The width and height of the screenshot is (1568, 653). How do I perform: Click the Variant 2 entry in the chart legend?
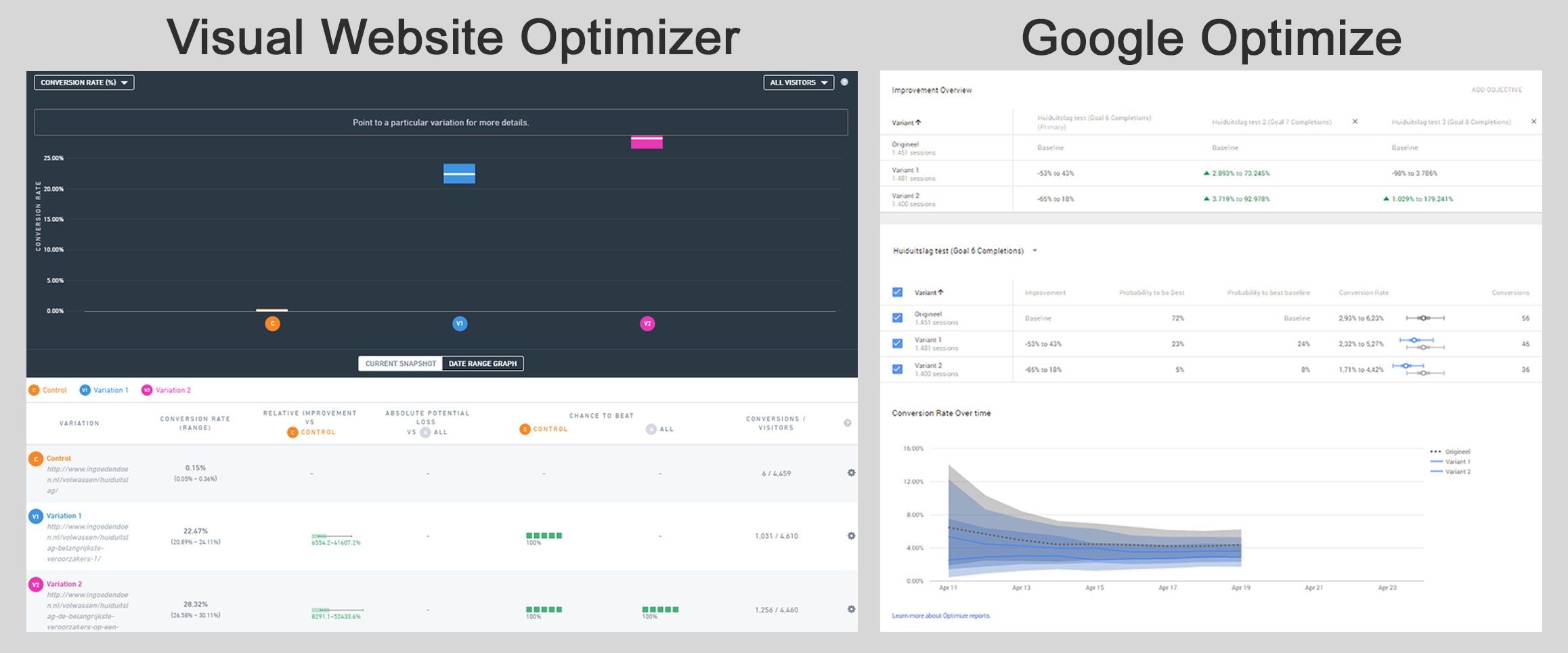point(1450,471)
